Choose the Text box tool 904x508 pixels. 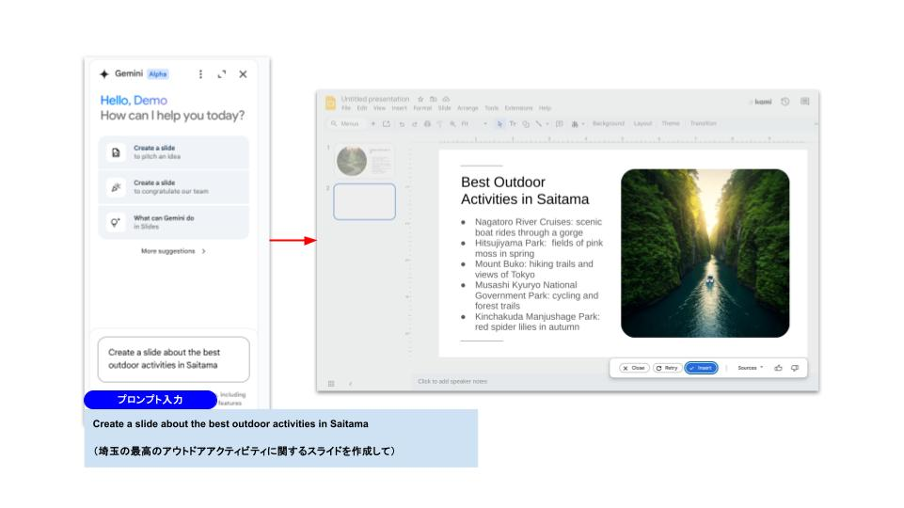click(x=513, y=124)
